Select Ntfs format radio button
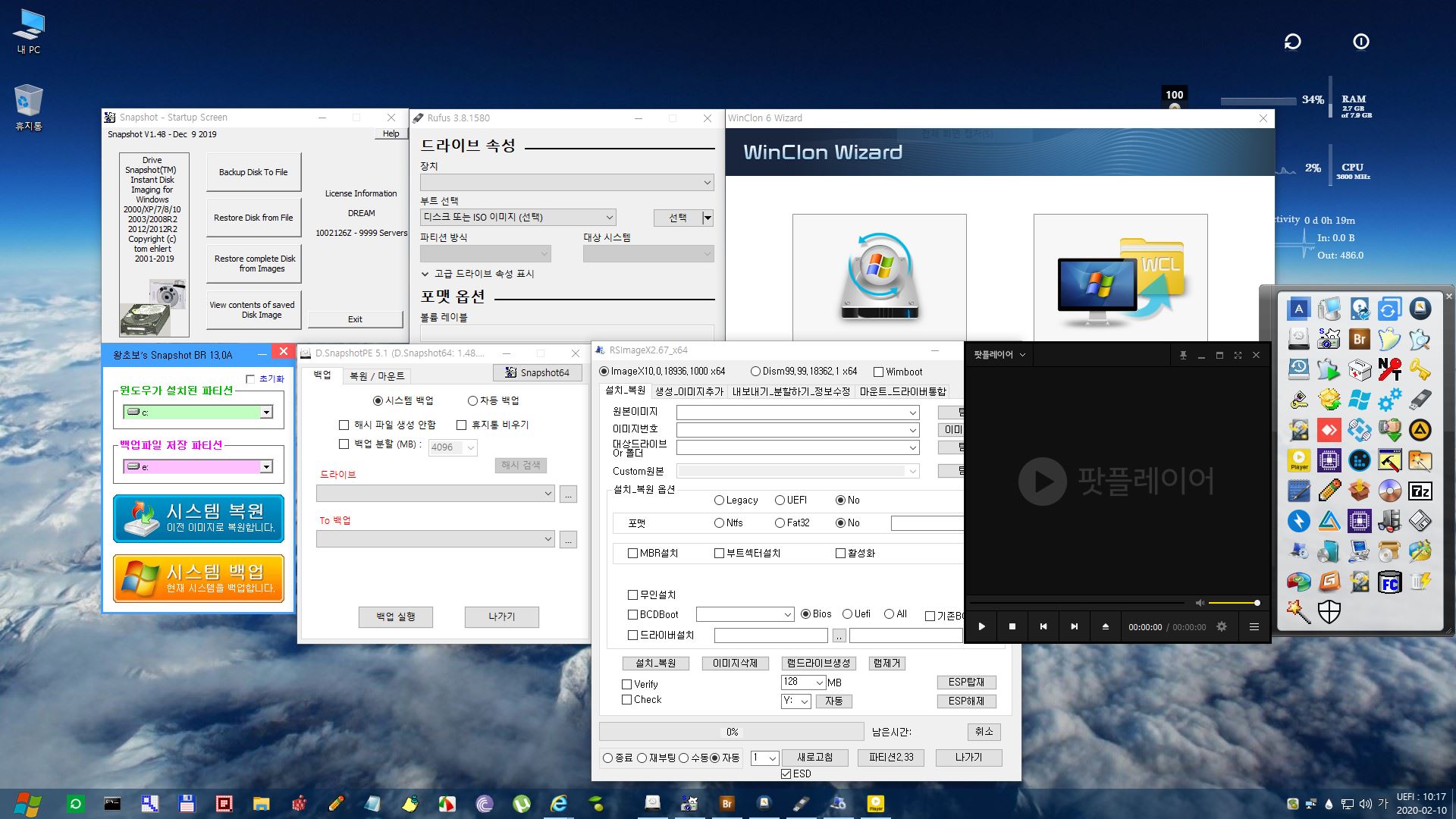 coord(719,523)
